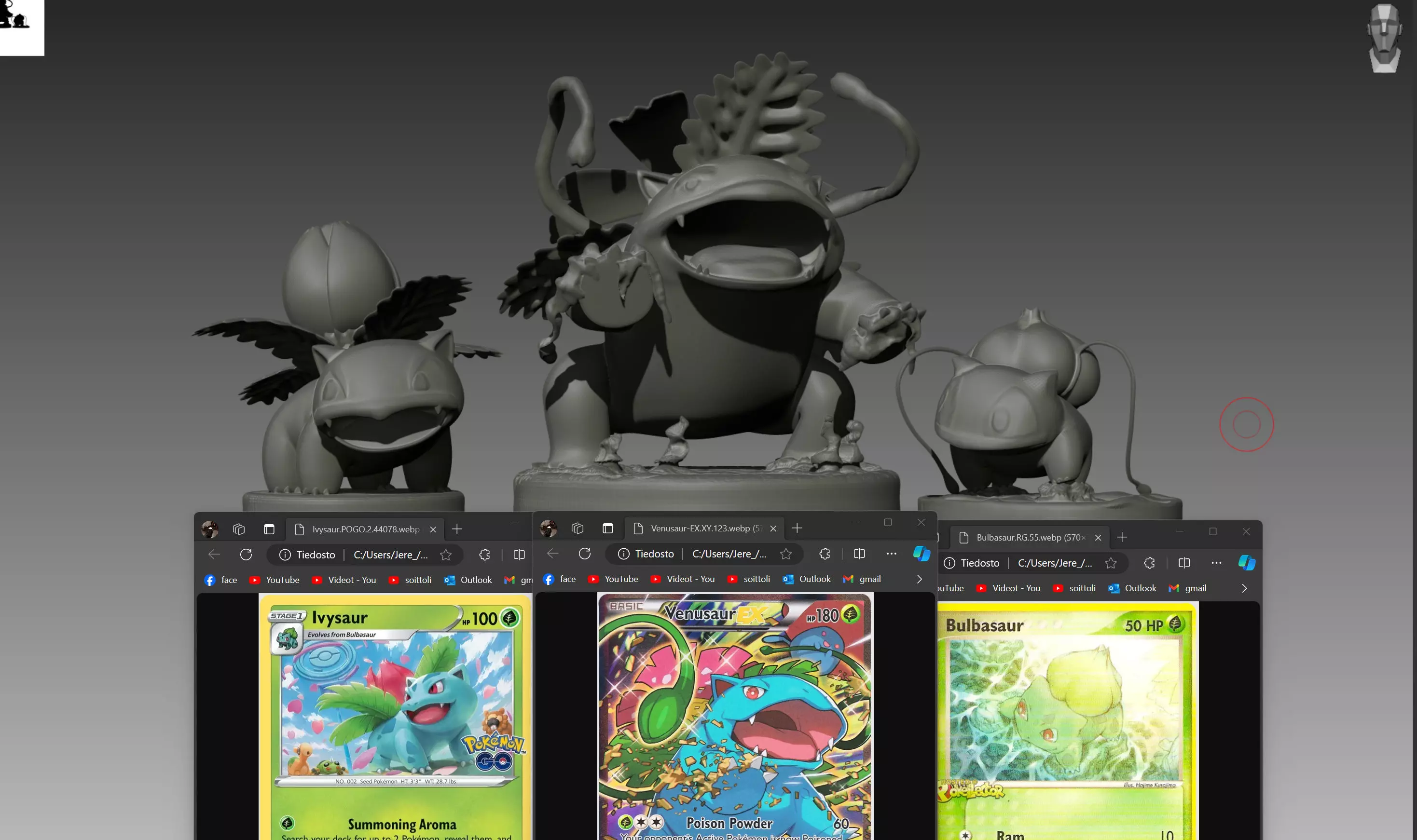Open Settings and more in Venusaur window

[892, 554]
